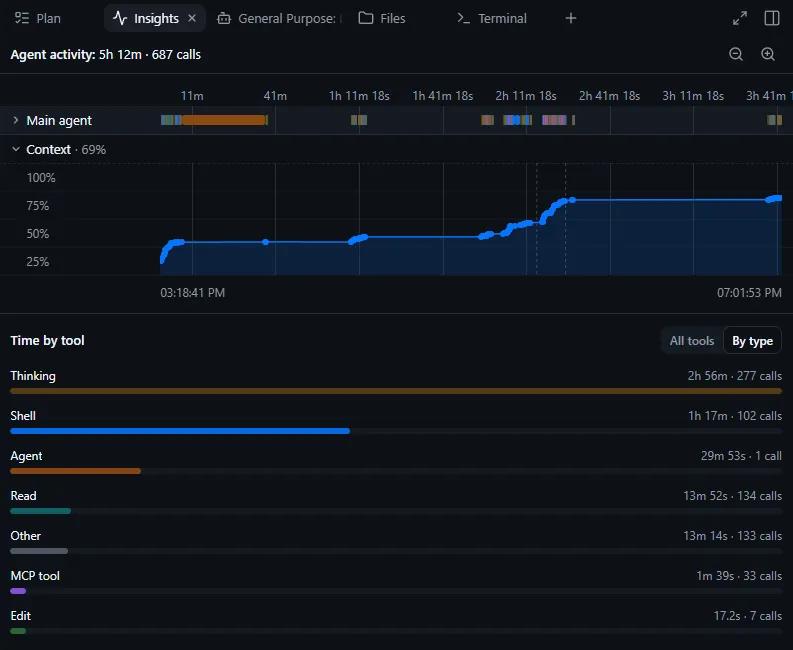The width and height of the screenshot is (793, 650).
Task: Click the 07:01:53 PM end timestamp
Action: click(749, 293)
